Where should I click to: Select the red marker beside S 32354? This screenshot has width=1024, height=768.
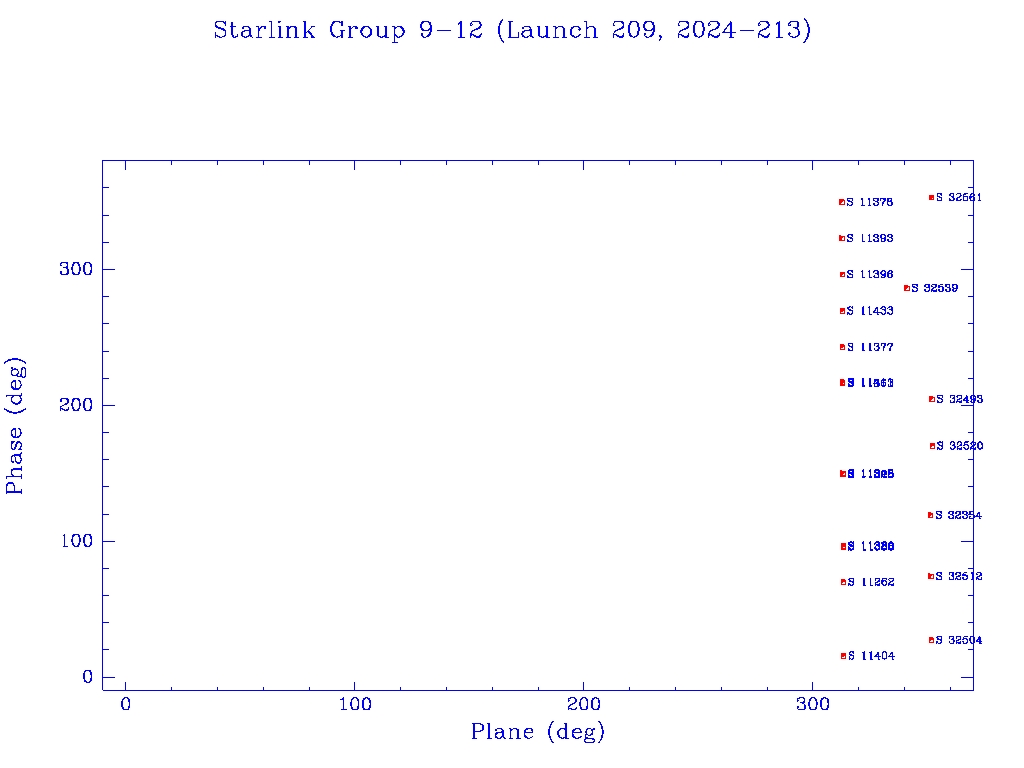coord(931,515)
